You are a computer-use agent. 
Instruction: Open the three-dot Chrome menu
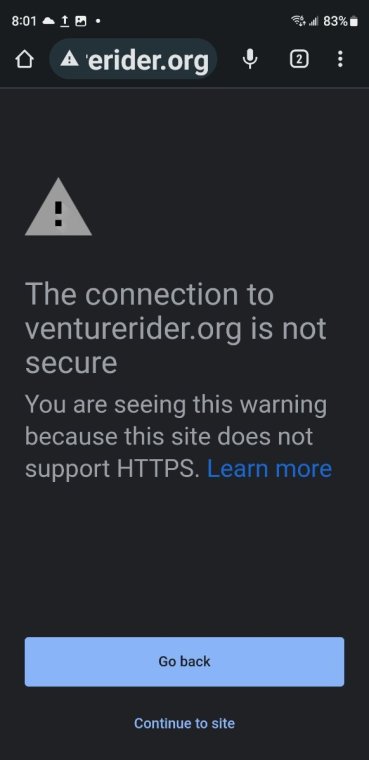[340, 60]
